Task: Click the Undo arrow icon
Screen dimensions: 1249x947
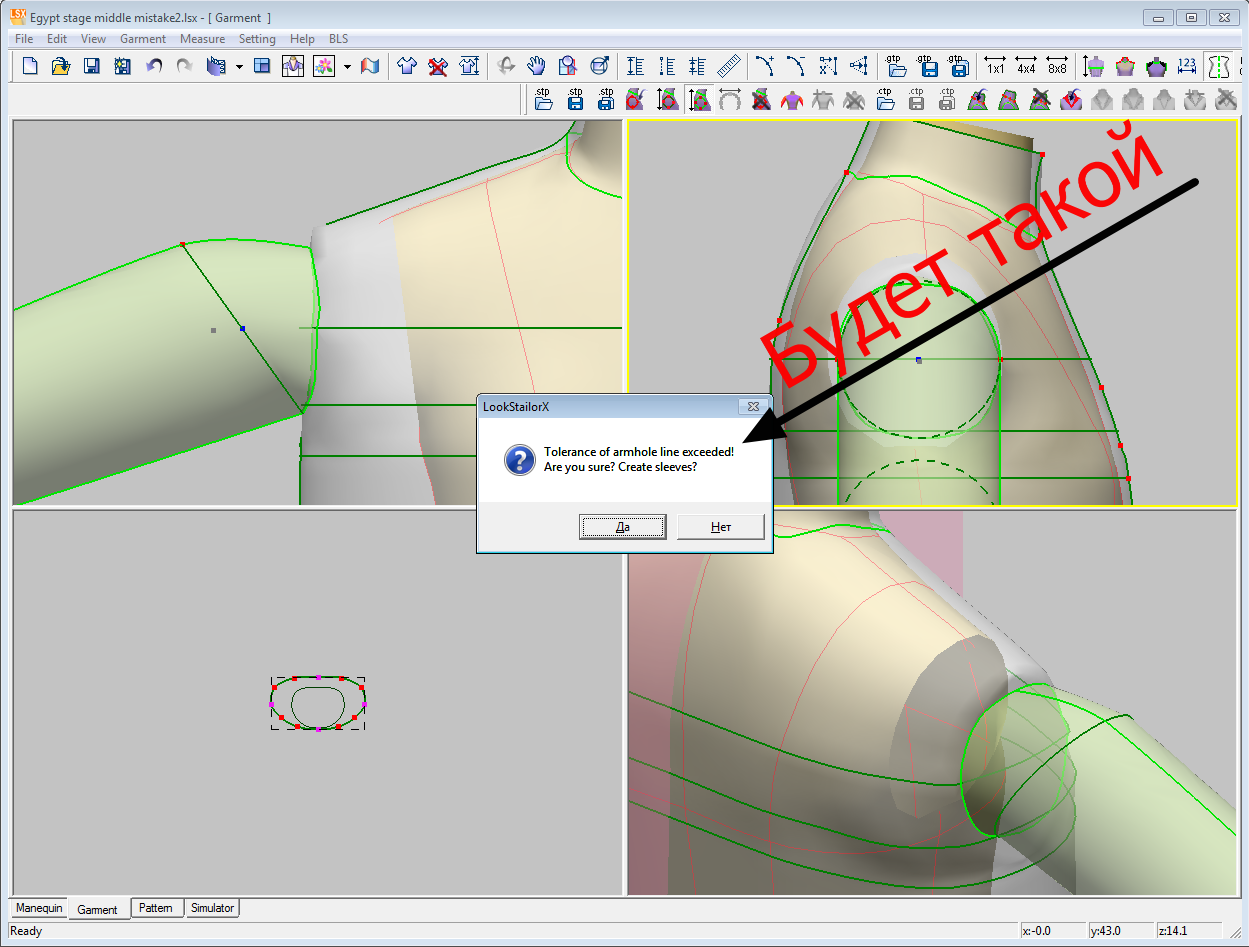Action: tap(154, 66)
